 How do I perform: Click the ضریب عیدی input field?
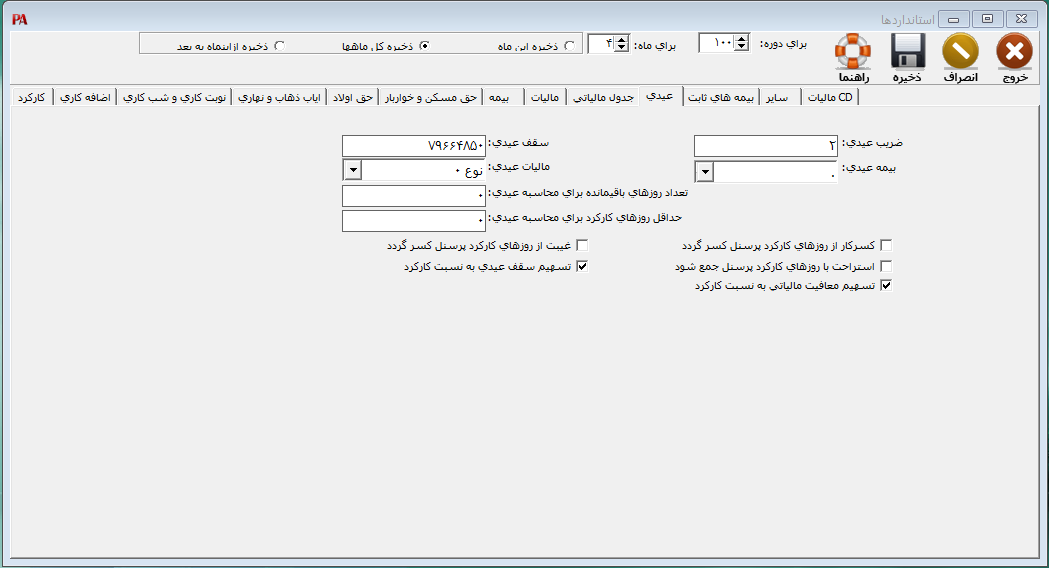(765, 147)
